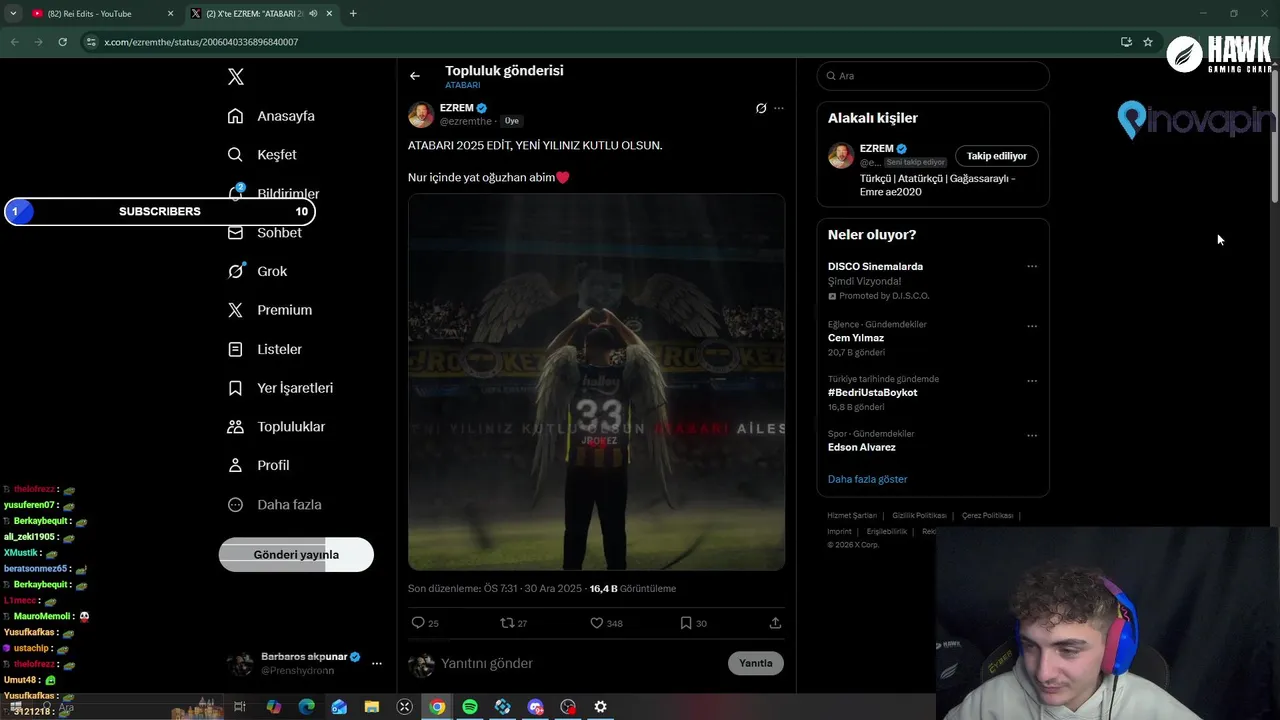Open EZREM profile avatar on post
This screenshot has height=720, width=1280.
pyautogui.click(x=421, y=114)
